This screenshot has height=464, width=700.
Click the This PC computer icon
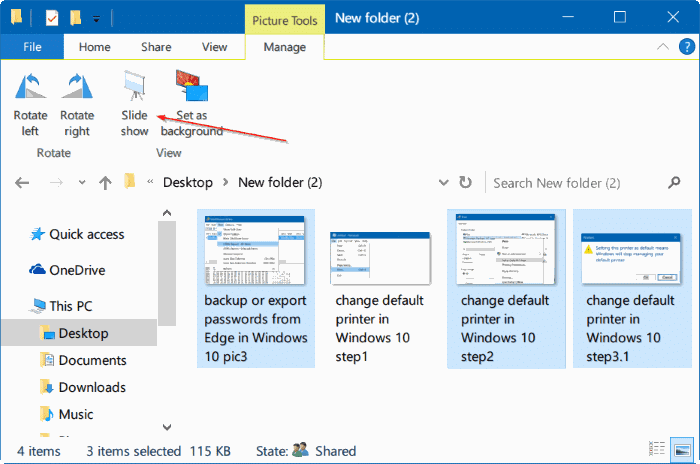pos(38,306)
